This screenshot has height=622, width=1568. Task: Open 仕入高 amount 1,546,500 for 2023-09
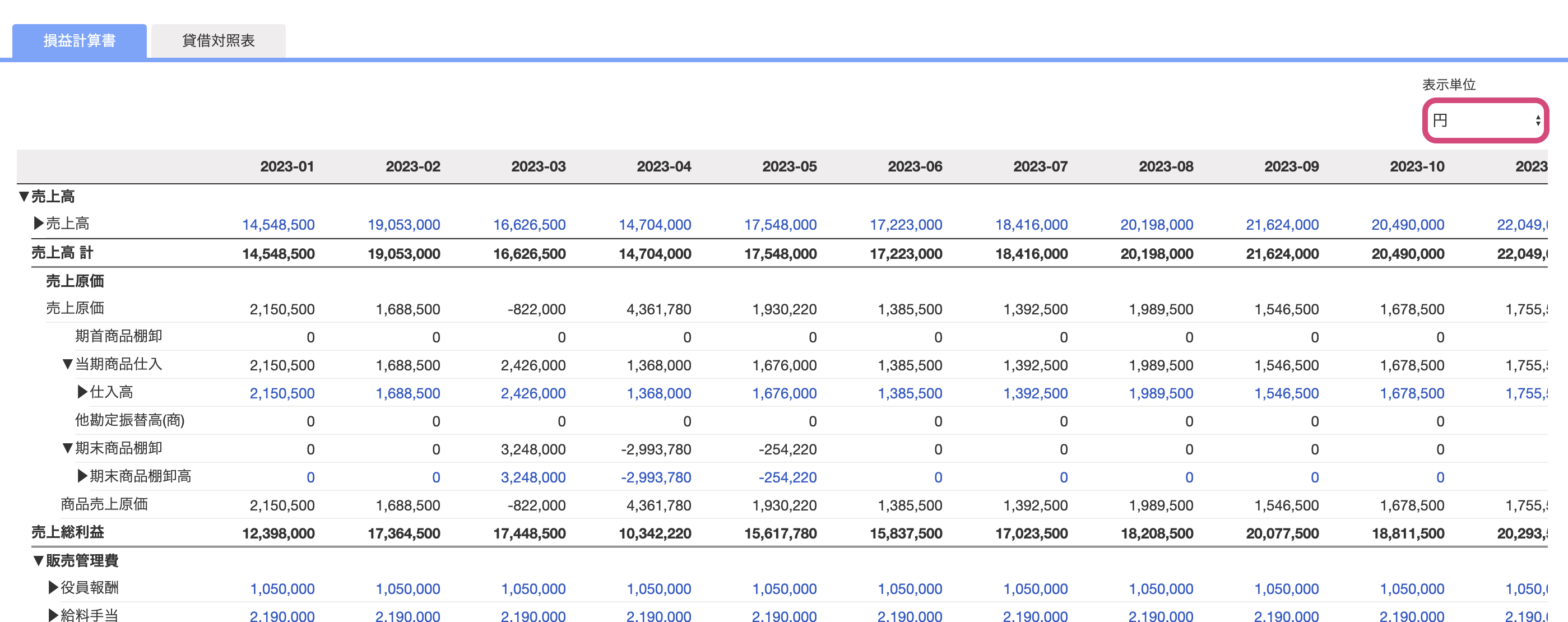click(1286, 393)
